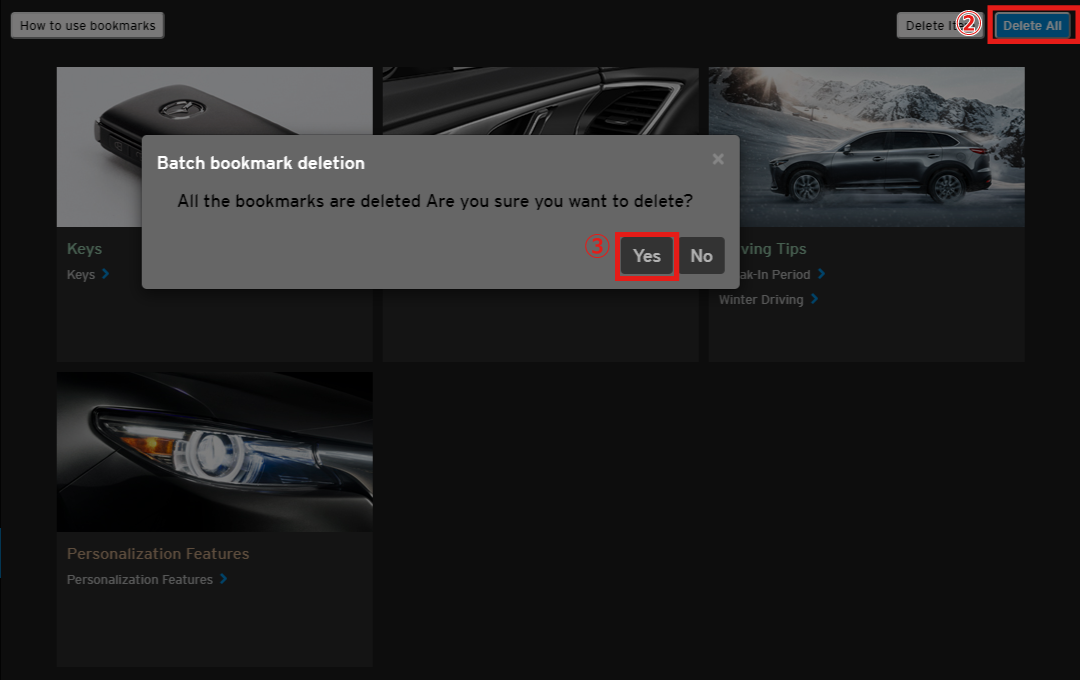Click the Delete Item button
The height and width of the screenshot is (680, 1080).
926,26
